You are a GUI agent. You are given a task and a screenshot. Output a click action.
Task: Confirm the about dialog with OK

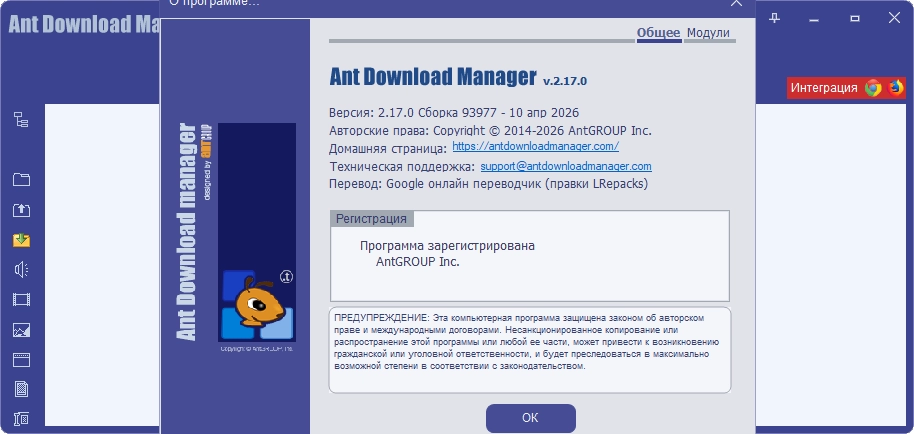(x=530, y=418)
